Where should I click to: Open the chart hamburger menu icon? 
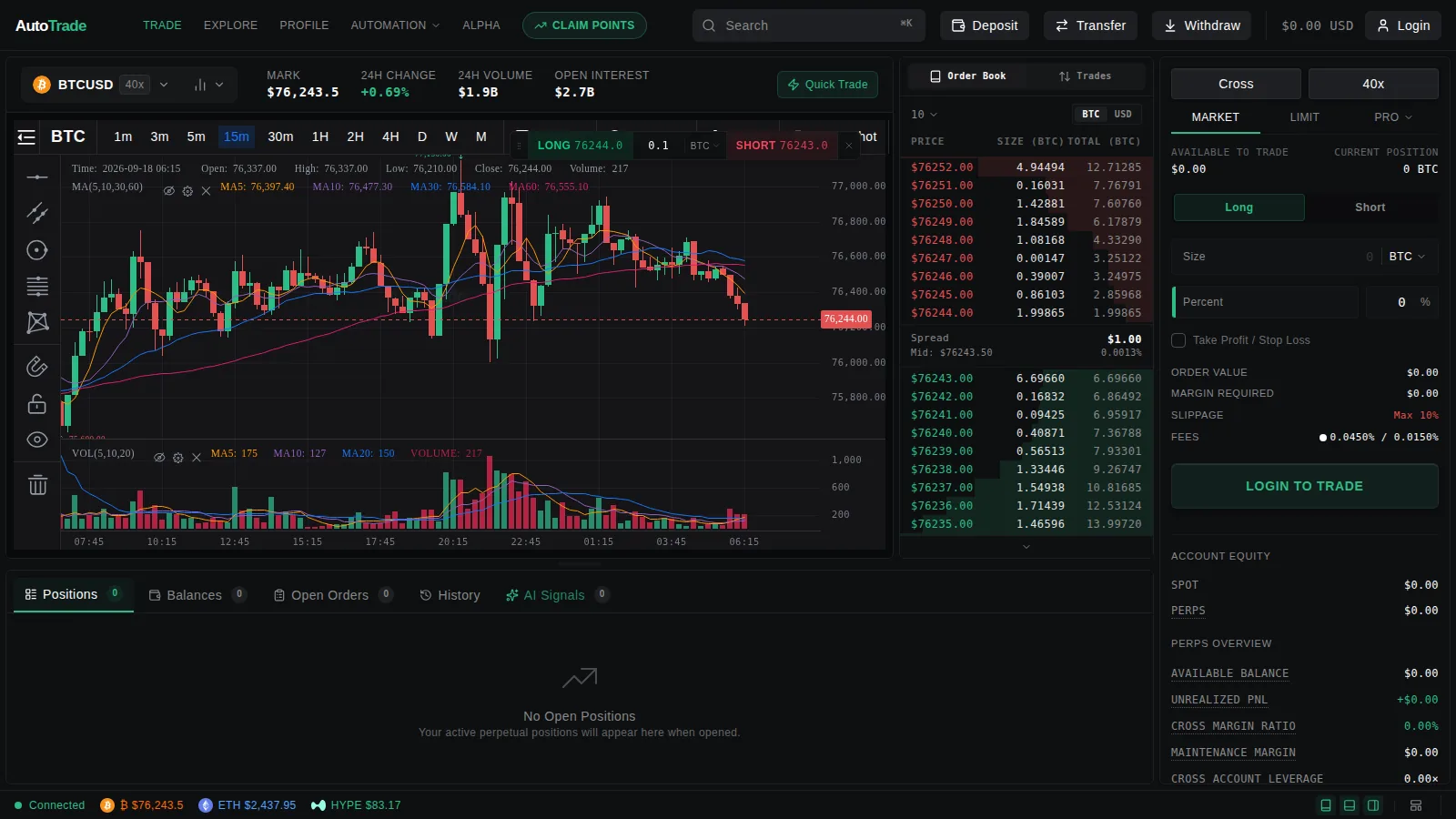tap(26, 137)
